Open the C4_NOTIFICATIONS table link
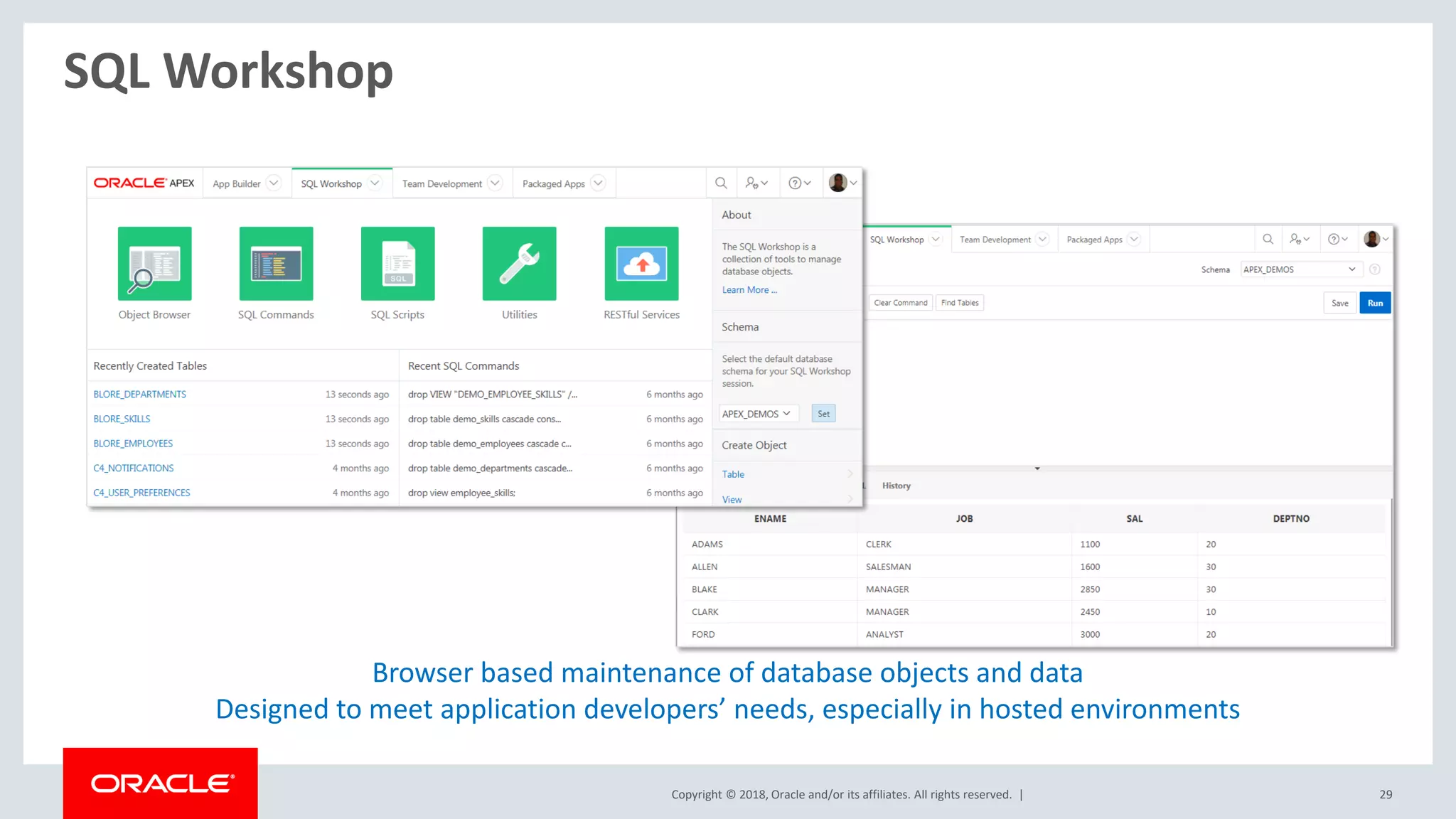 tap(134, 468)
